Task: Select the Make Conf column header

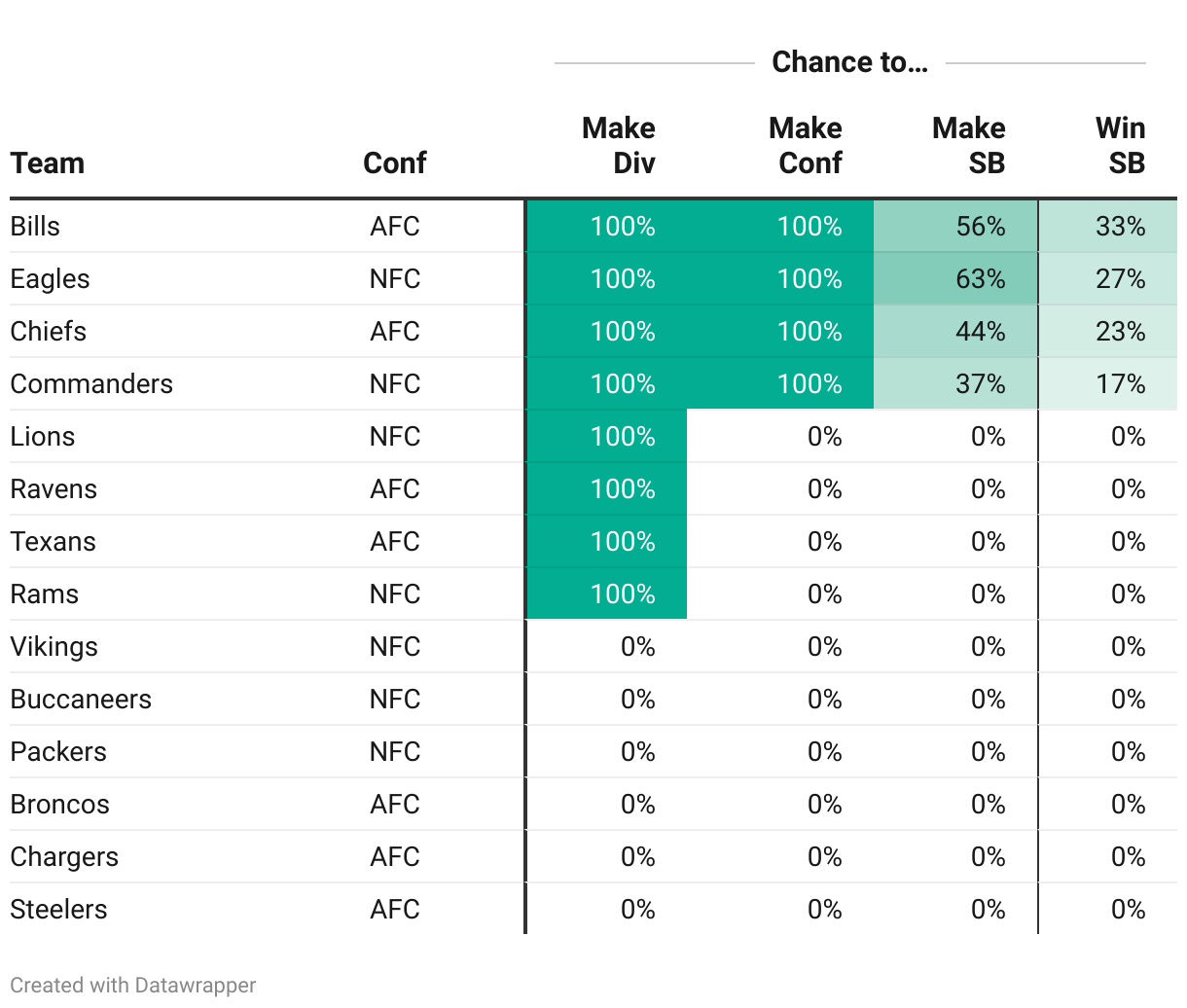Action: 806,145
